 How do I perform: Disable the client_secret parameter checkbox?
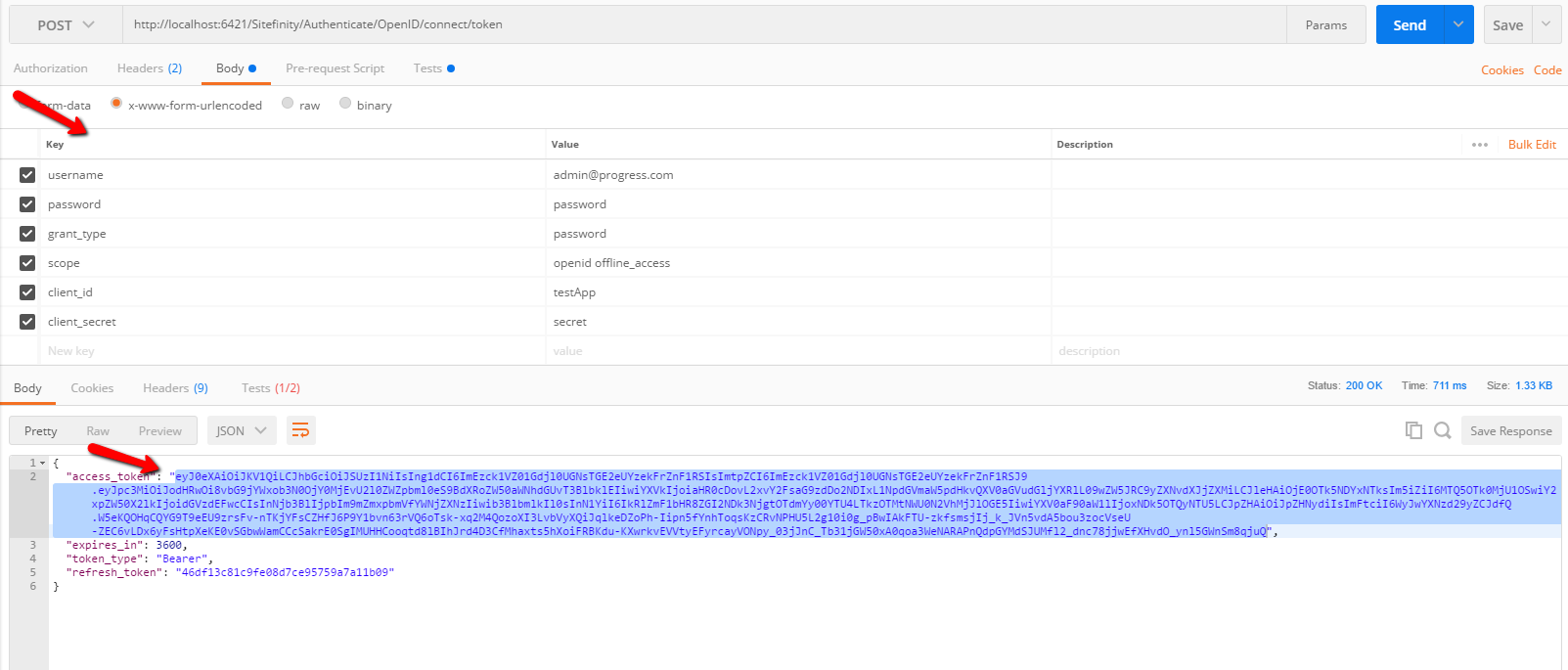(27, 322)
